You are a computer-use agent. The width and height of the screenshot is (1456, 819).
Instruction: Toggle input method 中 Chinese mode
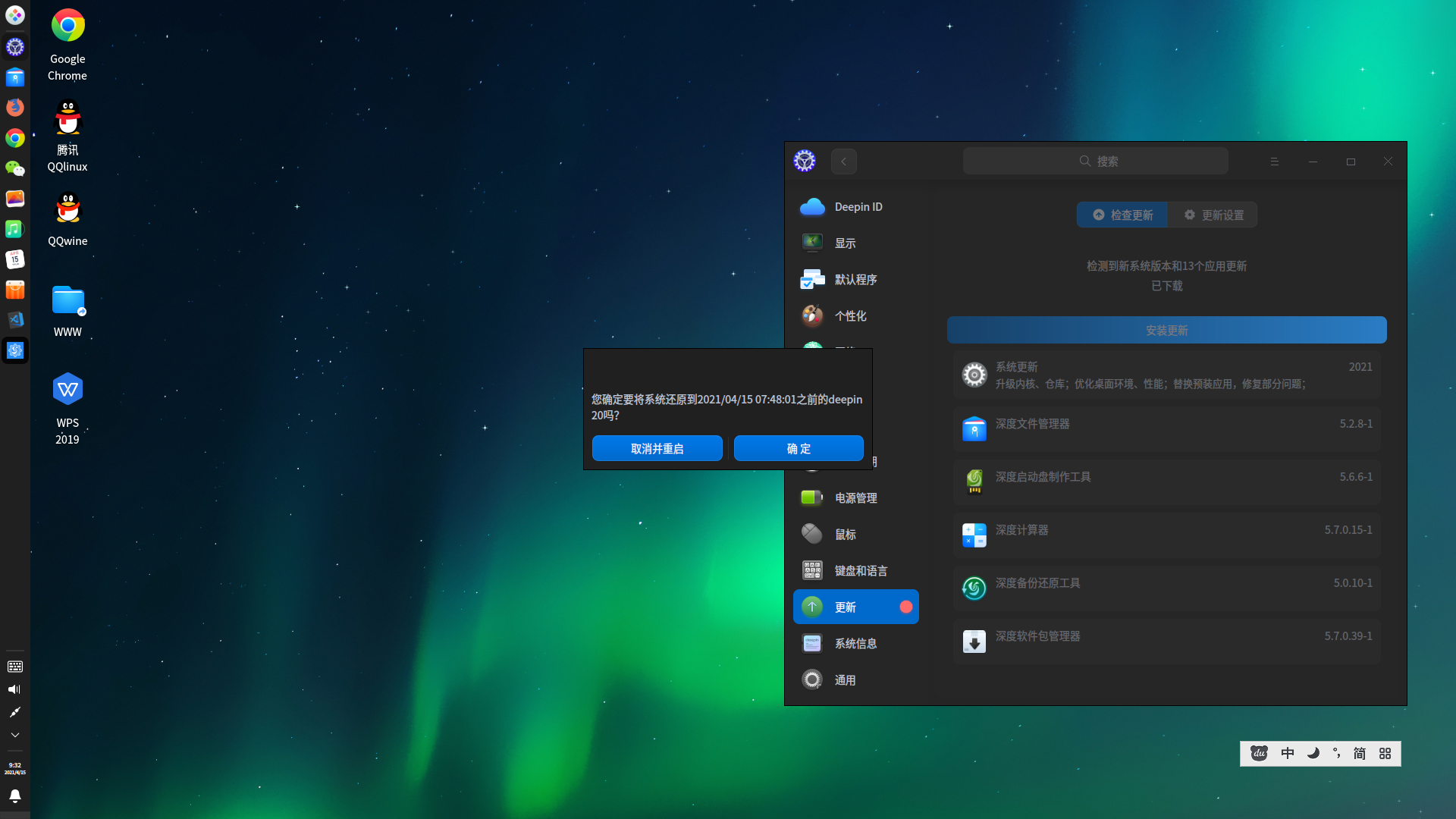coord(1287,754)
